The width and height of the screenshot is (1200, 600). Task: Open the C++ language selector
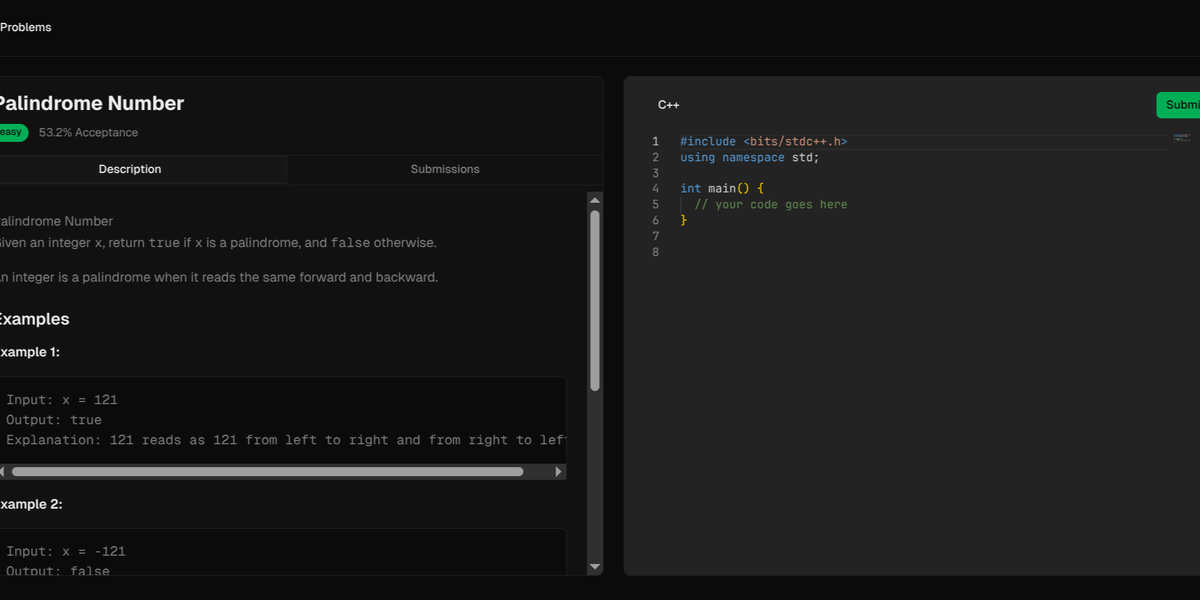(668, 105)
